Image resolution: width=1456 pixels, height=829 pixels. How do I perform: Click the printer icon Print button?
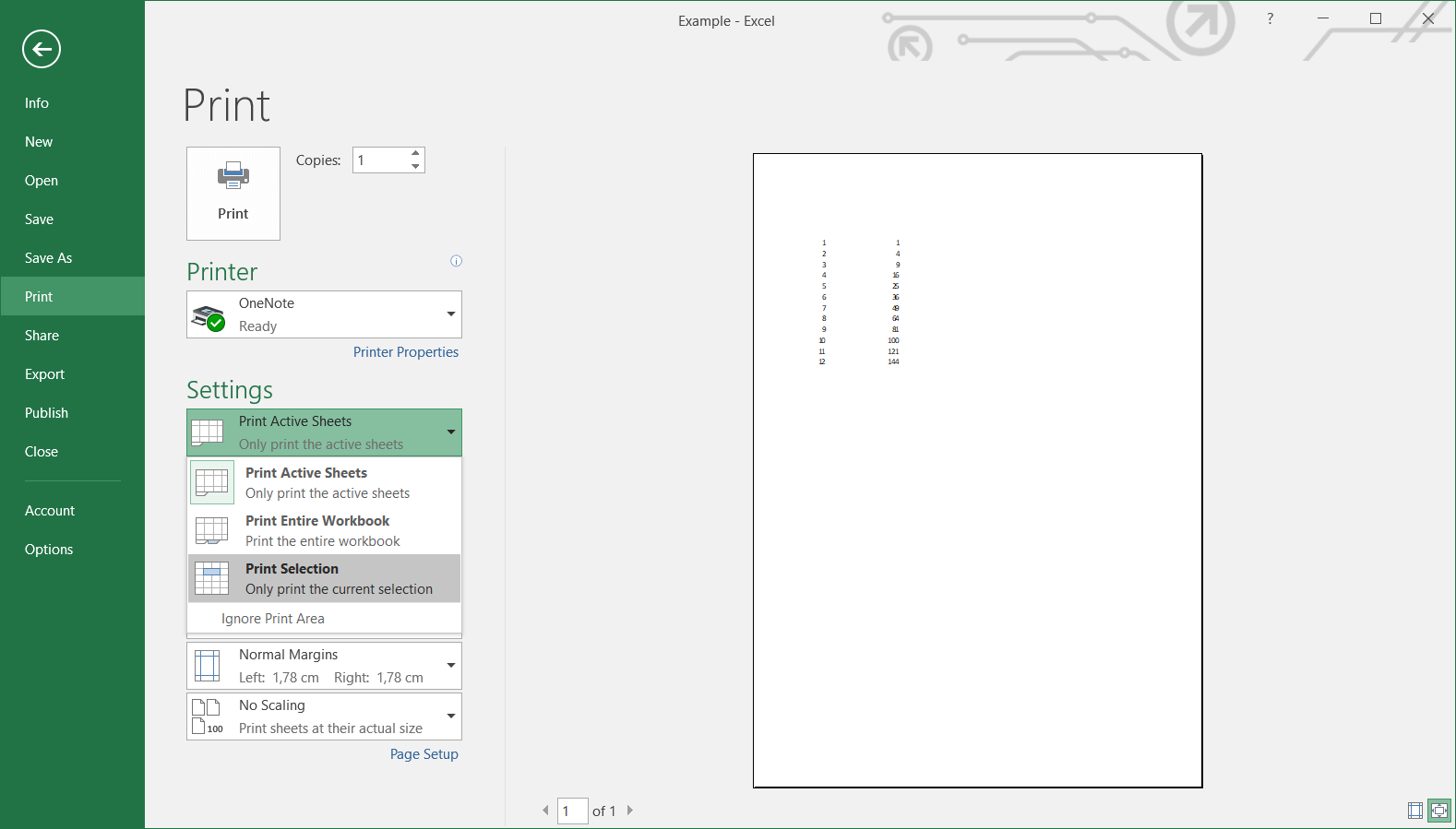click(233, 193)
